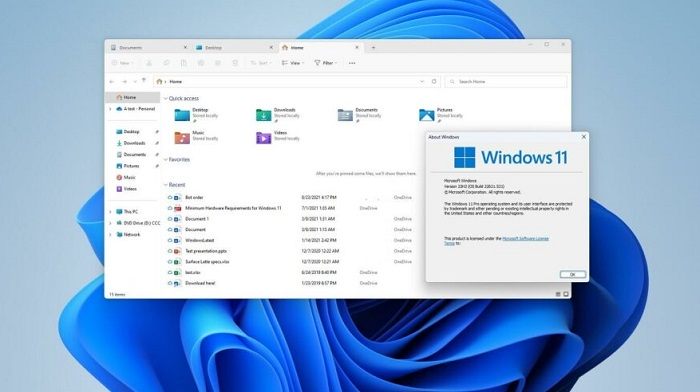The height and width of the screenshot is (392, 700).
Task: Switch to large thumbnails view in status bar
Action: tap(566, 294)
